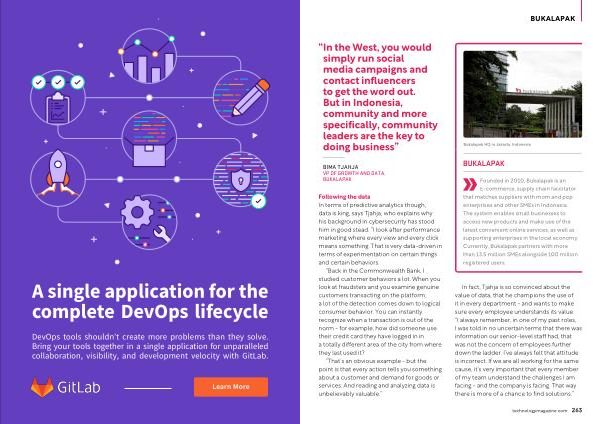Click the ad headline 'A single application for the'
The height and width of the screenshot is (424, 600).
coord(150,292)
